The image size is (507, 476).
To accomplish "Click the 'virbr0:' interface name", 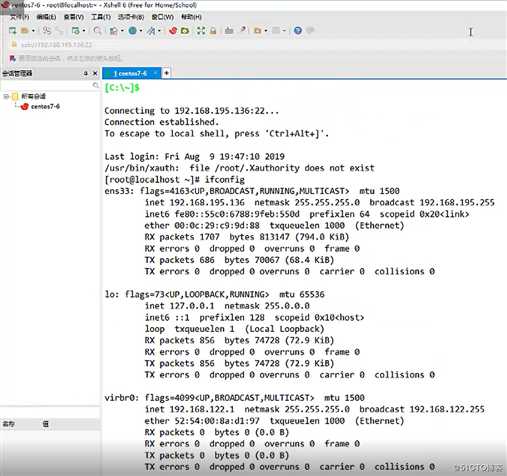I will coord(121,398).
